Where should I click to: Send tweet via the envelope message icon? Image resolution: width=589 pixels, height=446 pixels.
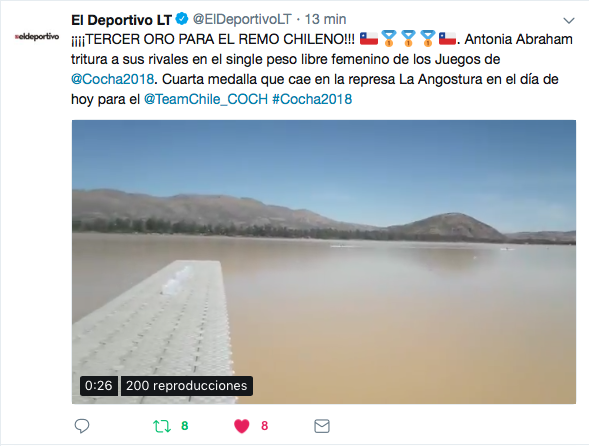(x=322, y=426)
